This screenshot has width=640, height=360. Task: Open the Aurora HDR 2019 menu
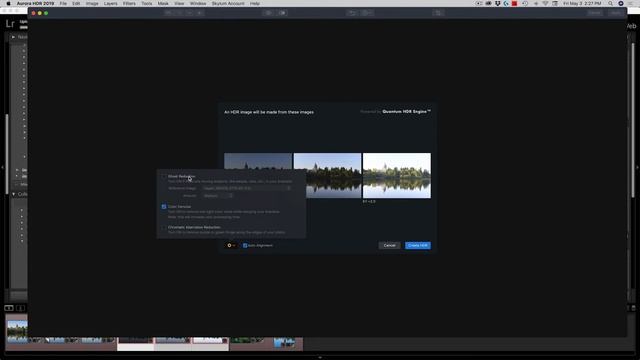pos(35,3)
